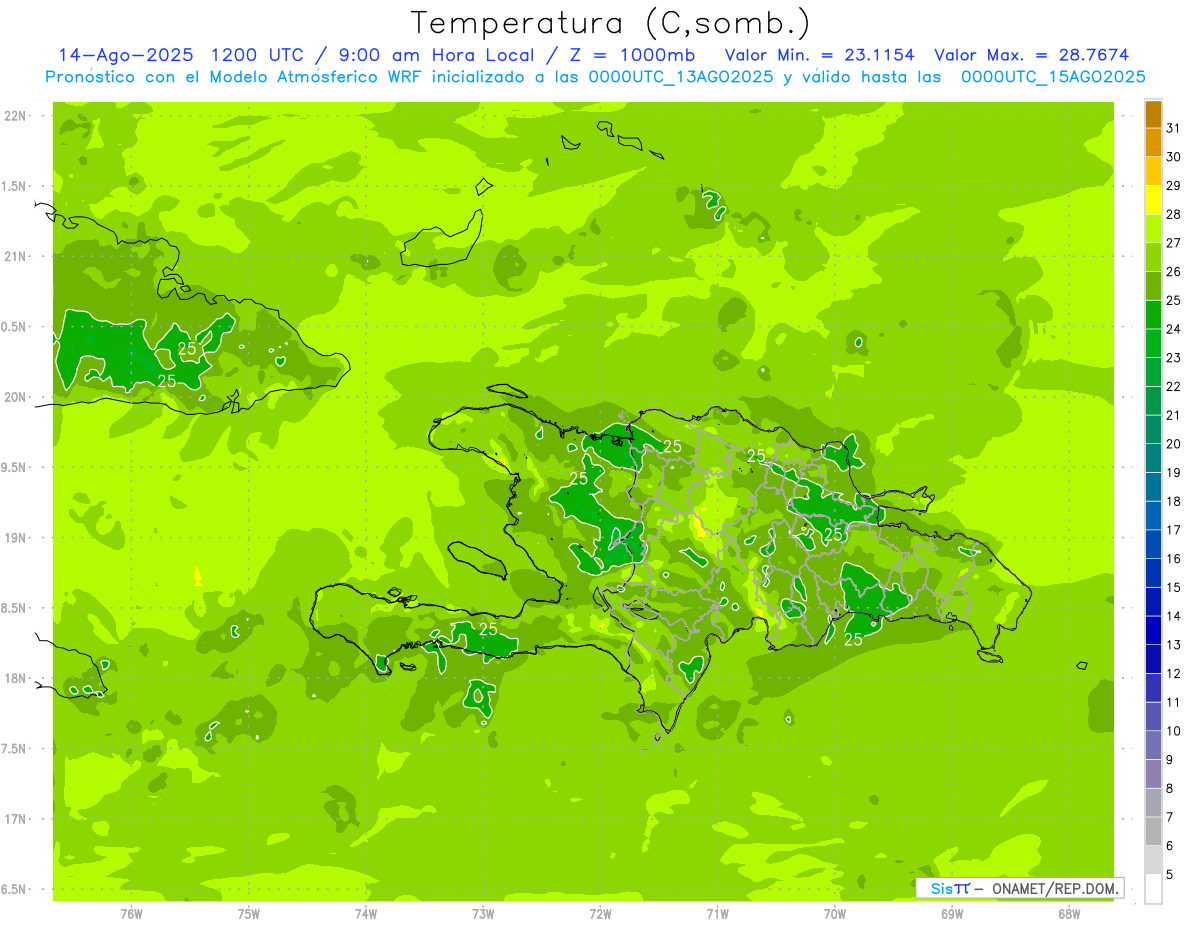Click the '76W' longitude axis label
1200x927 pixels.
click(131, 914)
